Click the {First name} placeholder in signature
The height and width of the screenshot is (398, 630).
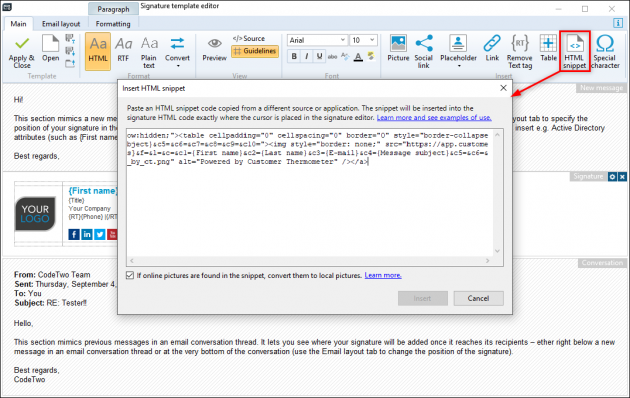tap(93, 191)
